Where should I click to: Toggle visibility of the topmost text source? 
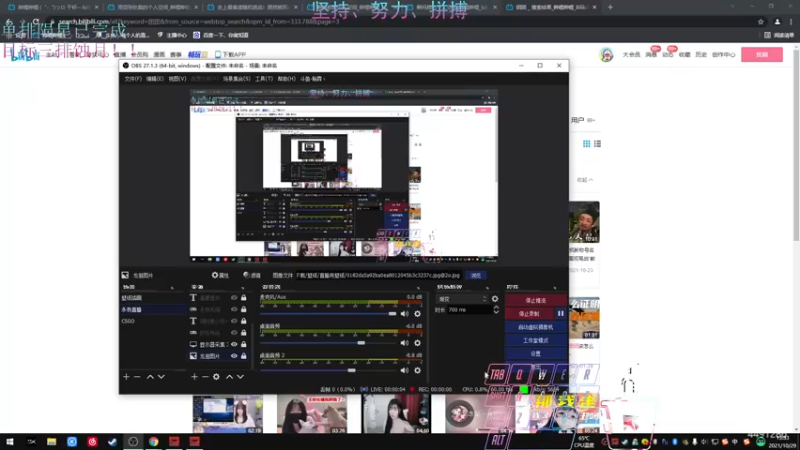[x=234, y=297]
